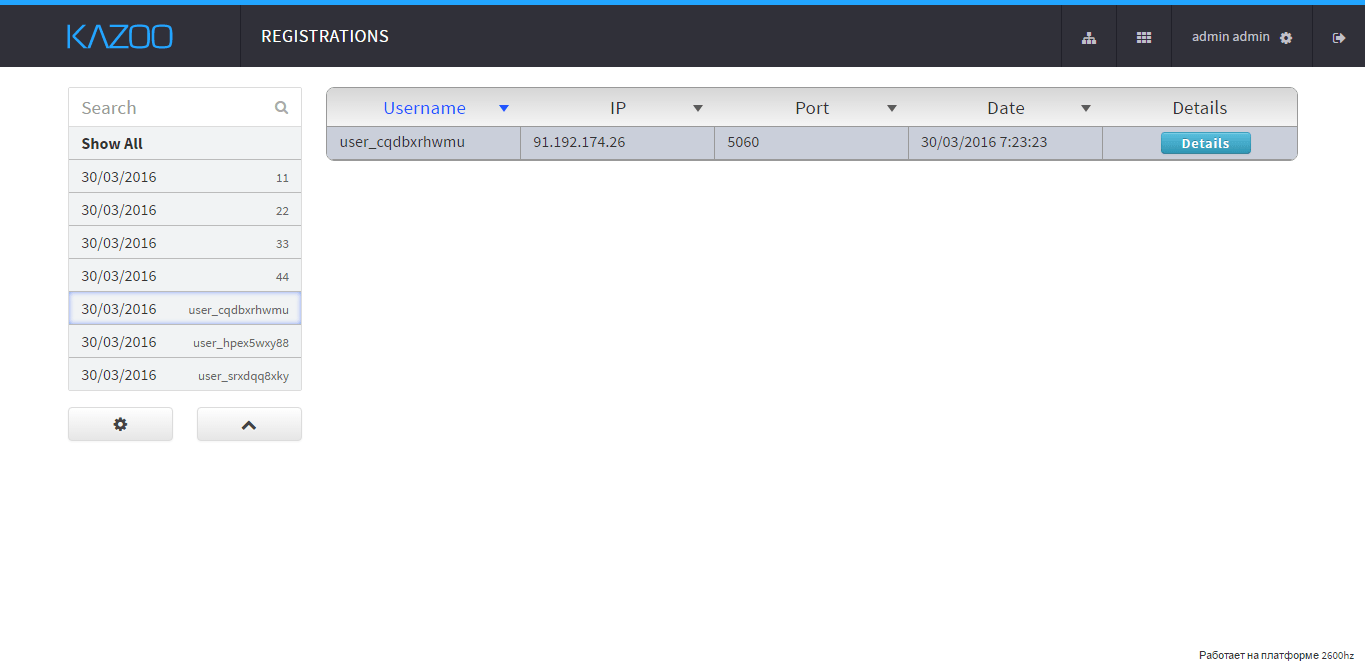The width and height of the screenshot is (1365, 666).
Task: Click the Kazoo logo
Action: click(120, 37)
